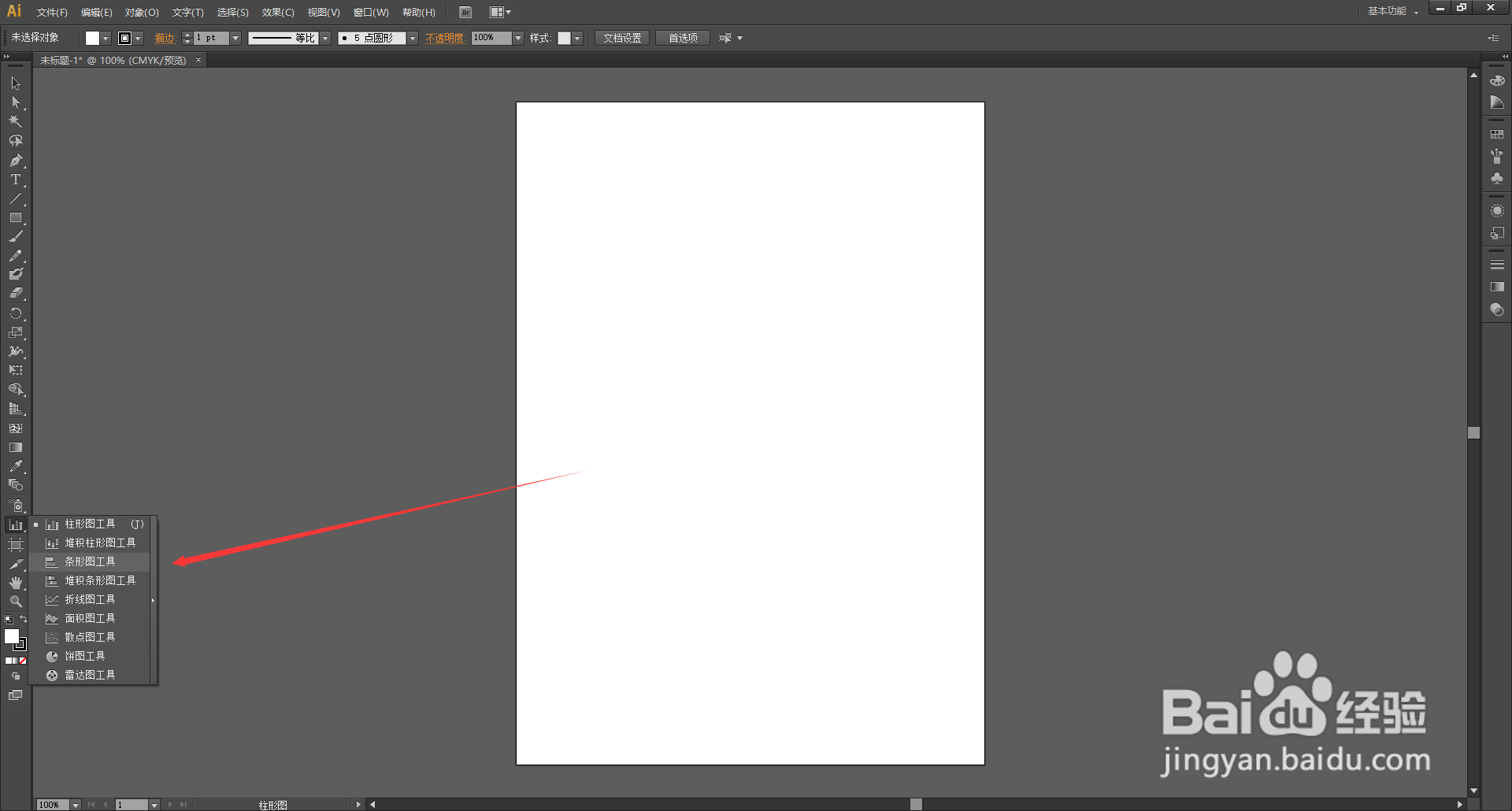This screenshot has height=811, width=1512.
Task: Toggle the screen mode at toolbar bottom
Action: tap(16, 695)
